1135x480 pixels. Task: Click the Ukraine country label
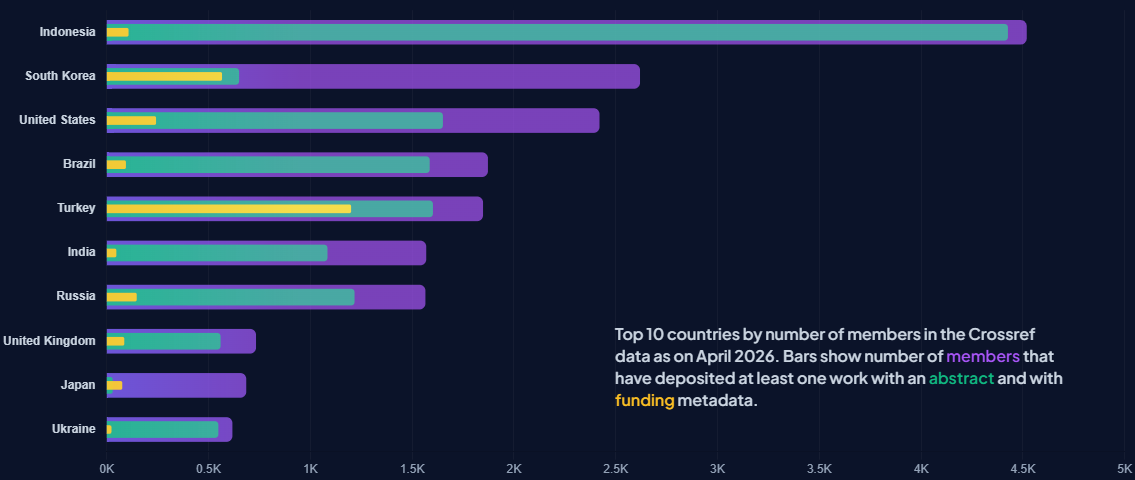click(x=74, y=429)
